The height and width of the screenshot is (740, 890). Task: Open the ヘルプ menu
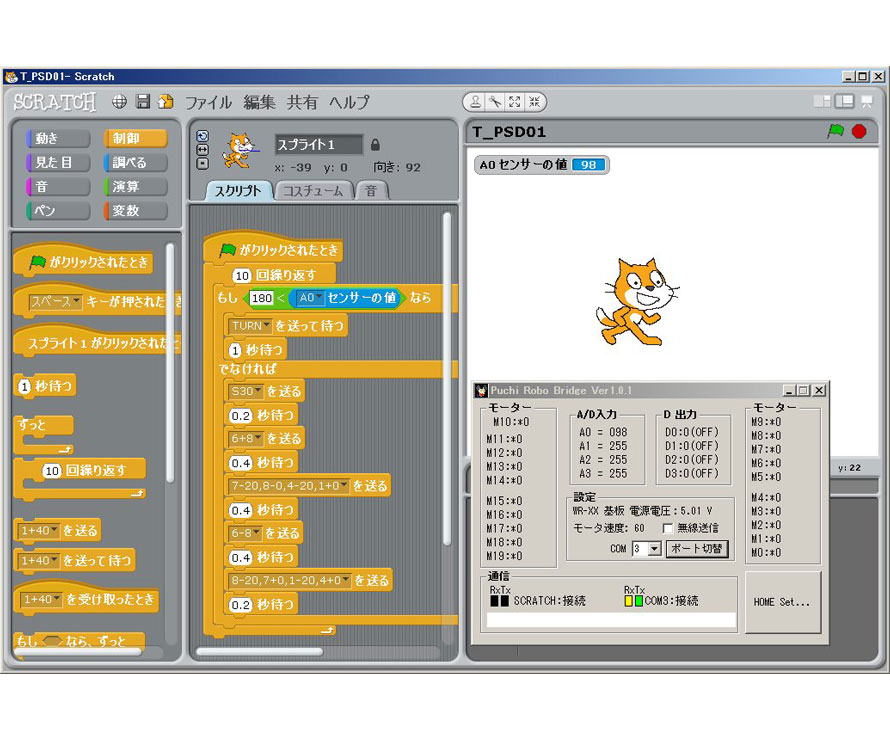point(349,102)
